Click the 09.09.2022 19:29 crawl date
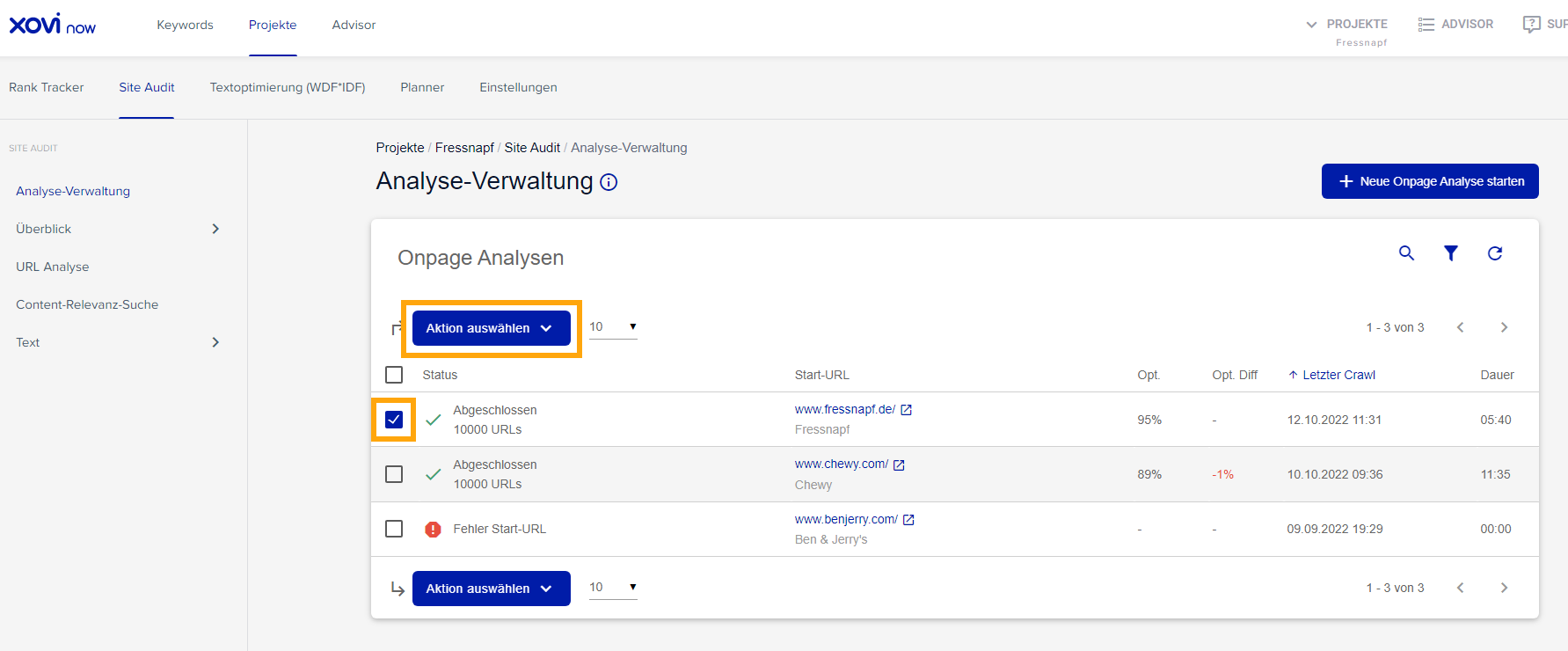 1335,529
